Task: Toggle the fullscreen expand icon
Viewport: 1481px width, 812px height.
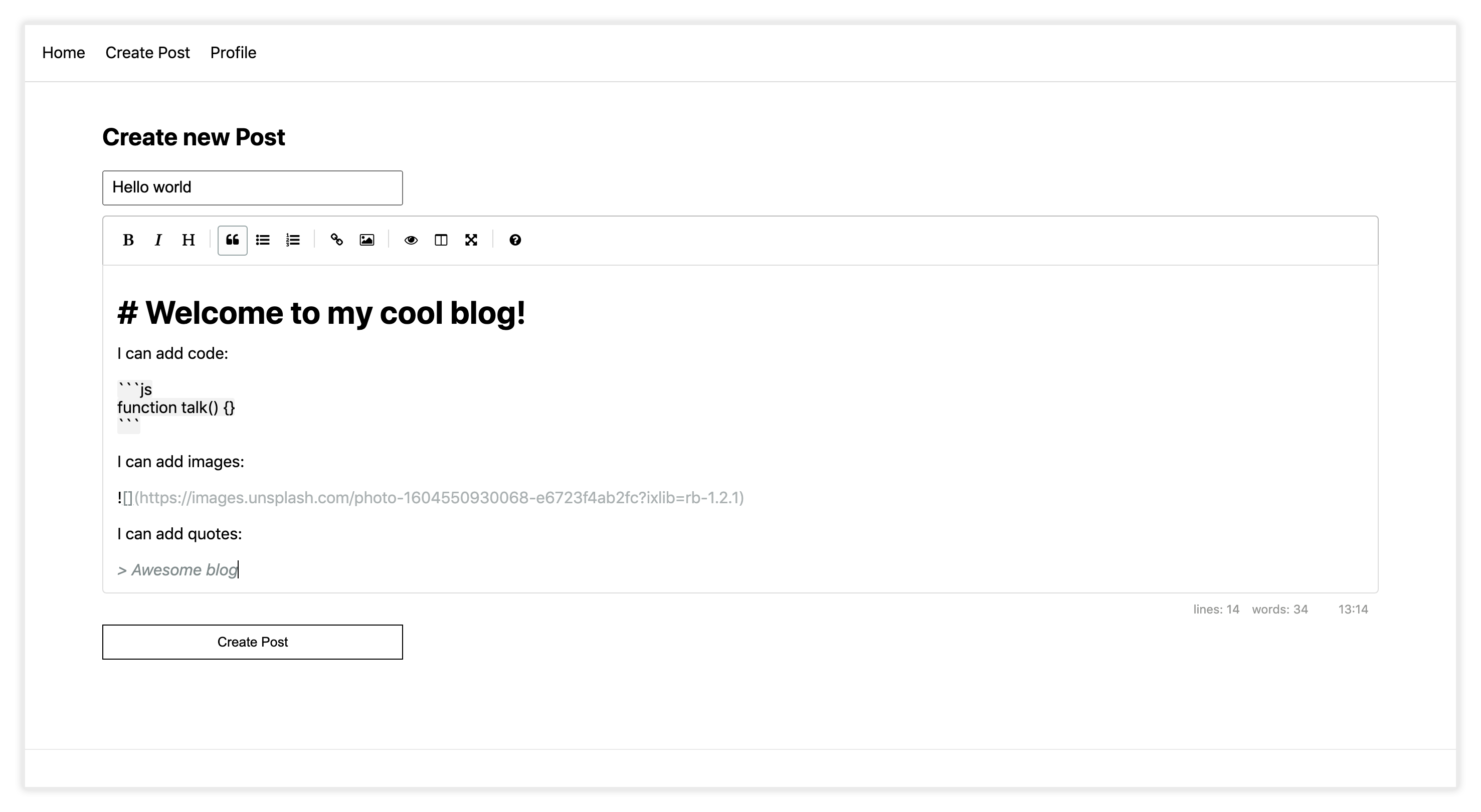Action: [x=471, y=240]
